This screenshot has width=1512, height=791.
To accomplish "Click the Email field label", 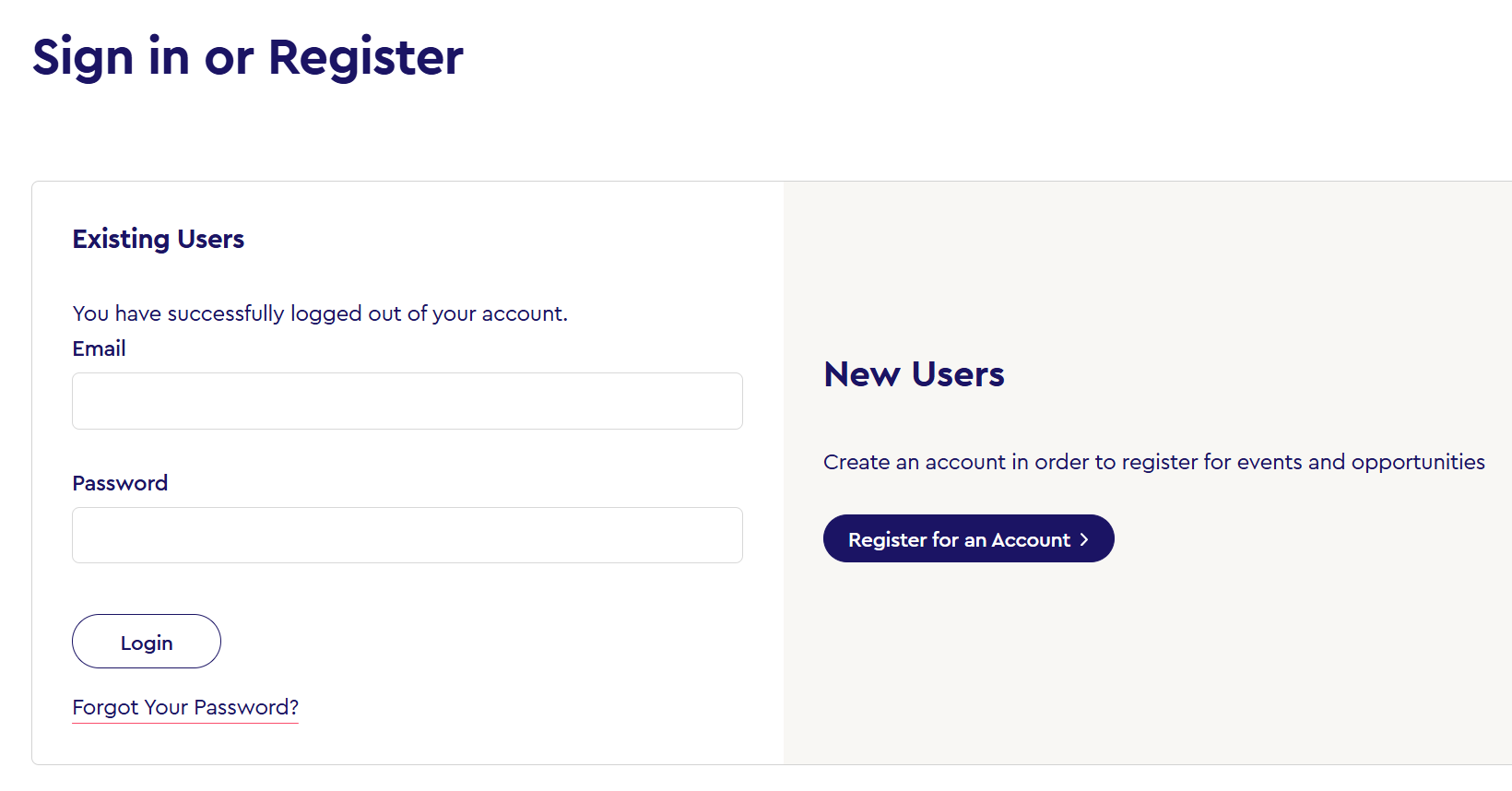I will pos(99,348).
